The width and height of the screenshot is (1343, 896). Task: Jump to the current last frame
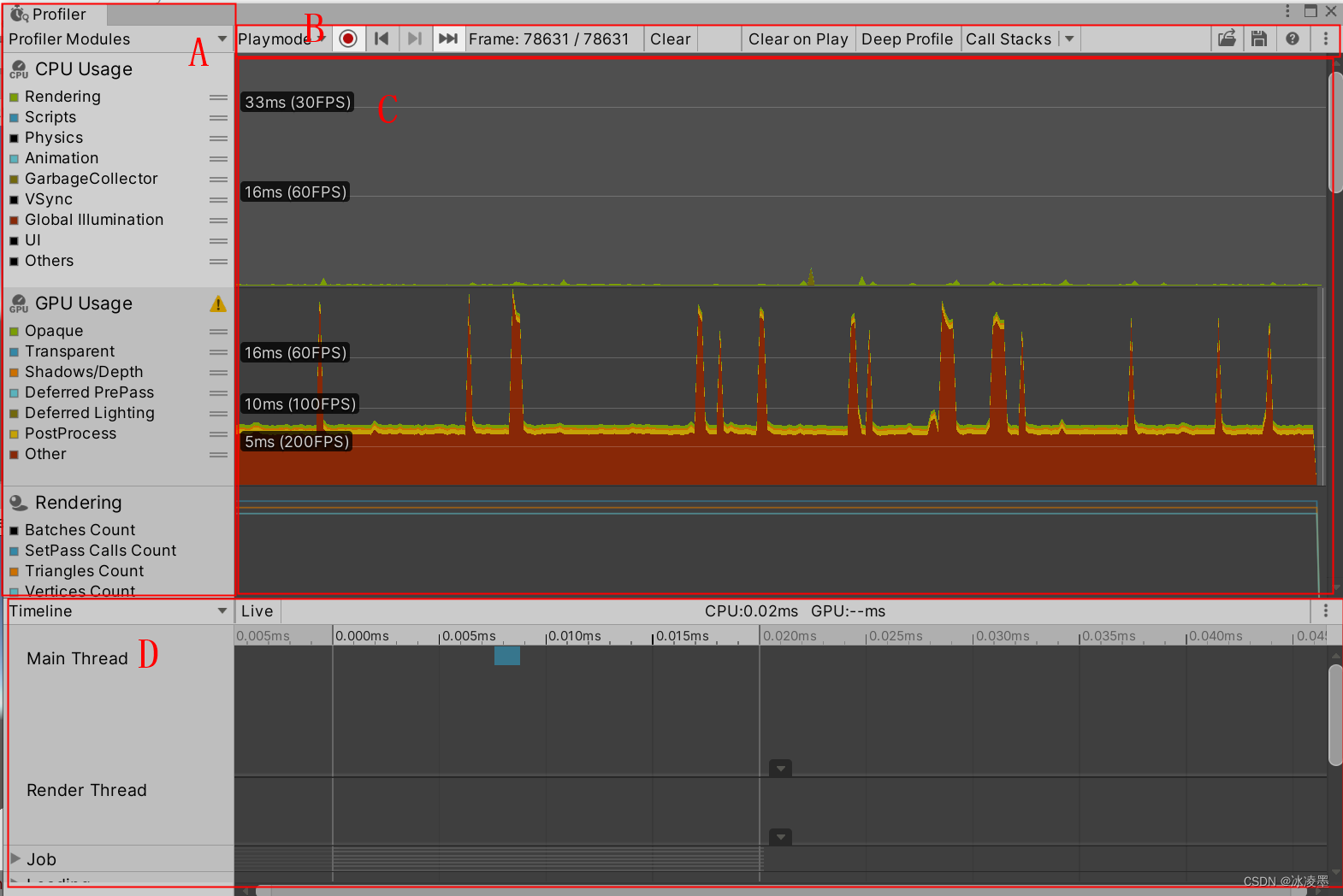point(448,39)
